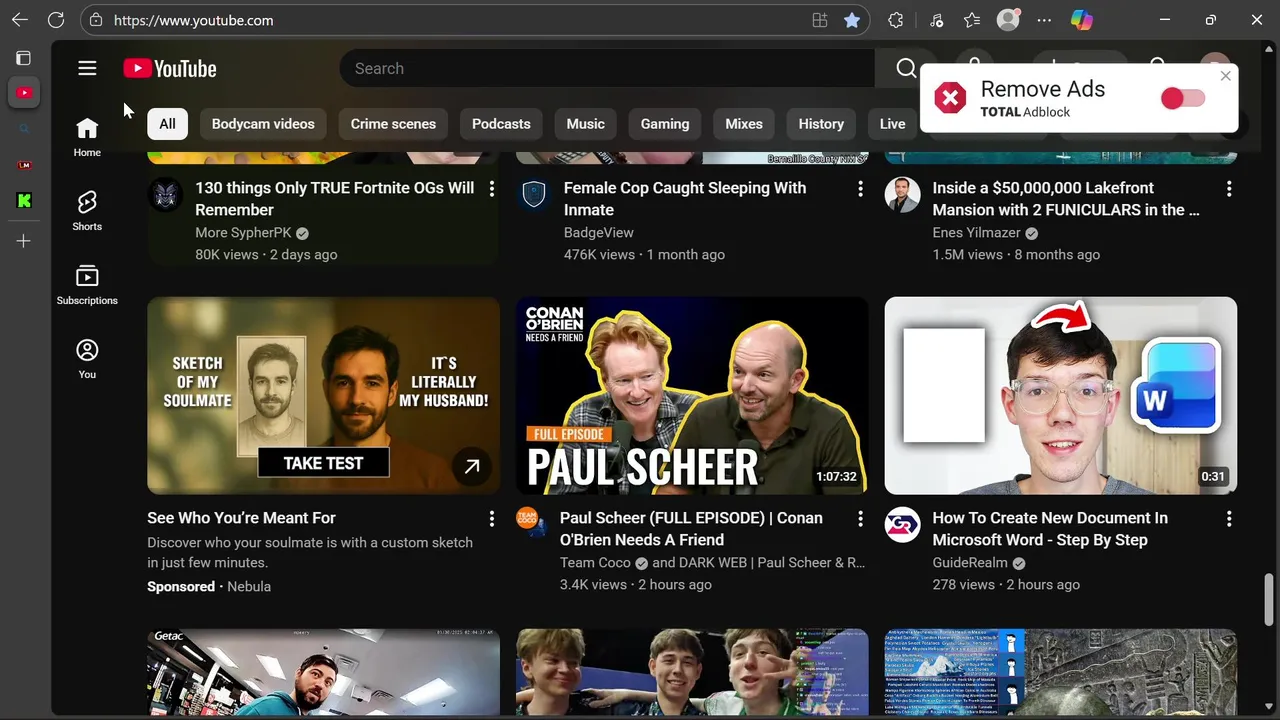Select the Podcasts filter chip
This screenshot has height=720, width=1280.
(501, 124)
